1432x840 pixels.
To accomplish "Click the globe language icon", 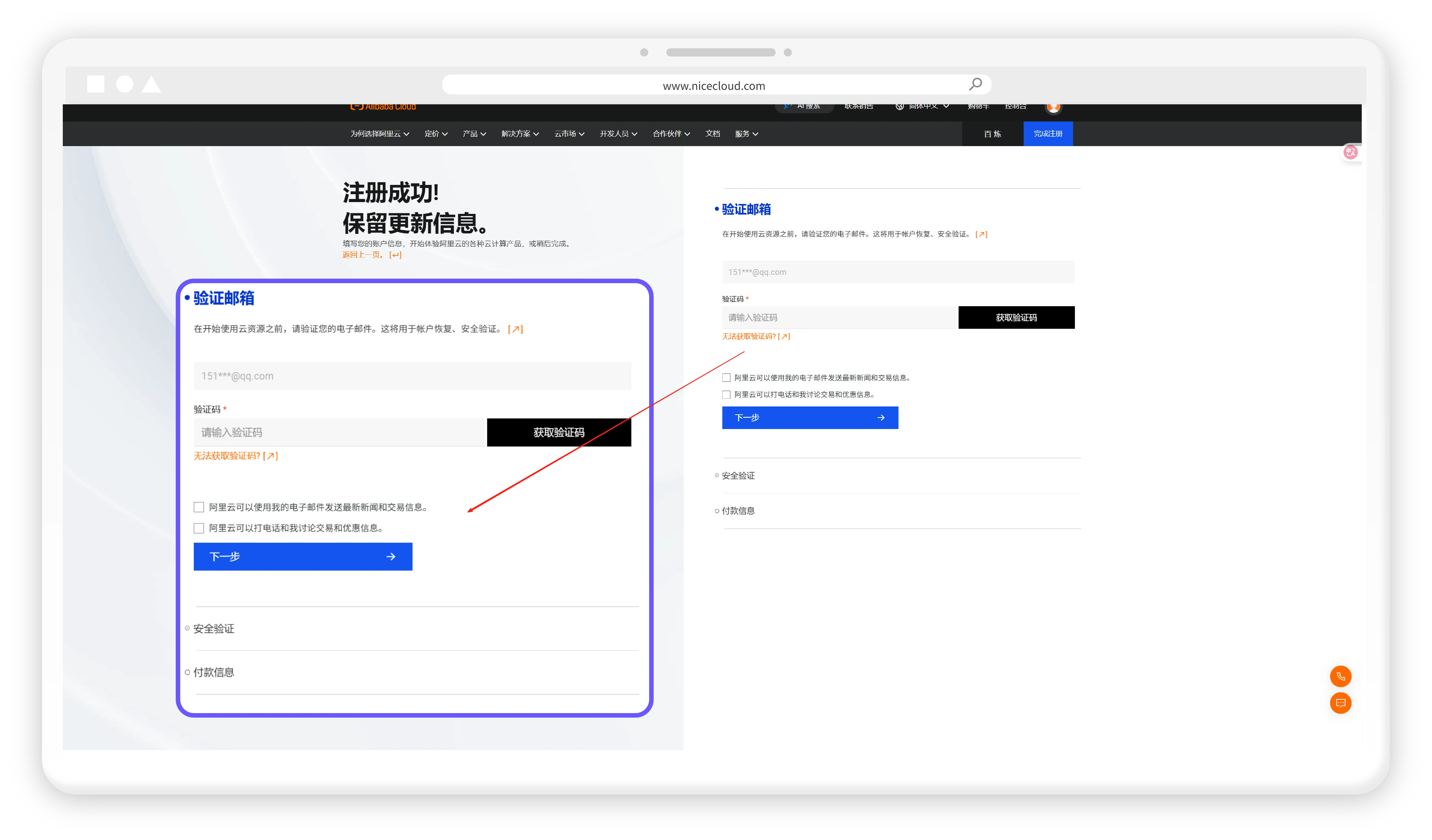I will (900, 106).
